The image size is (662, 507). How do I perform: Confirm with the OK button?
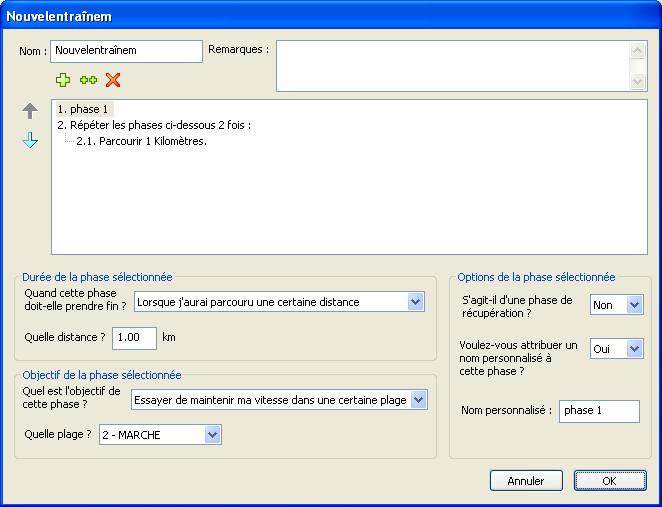(x=610, y=481)
